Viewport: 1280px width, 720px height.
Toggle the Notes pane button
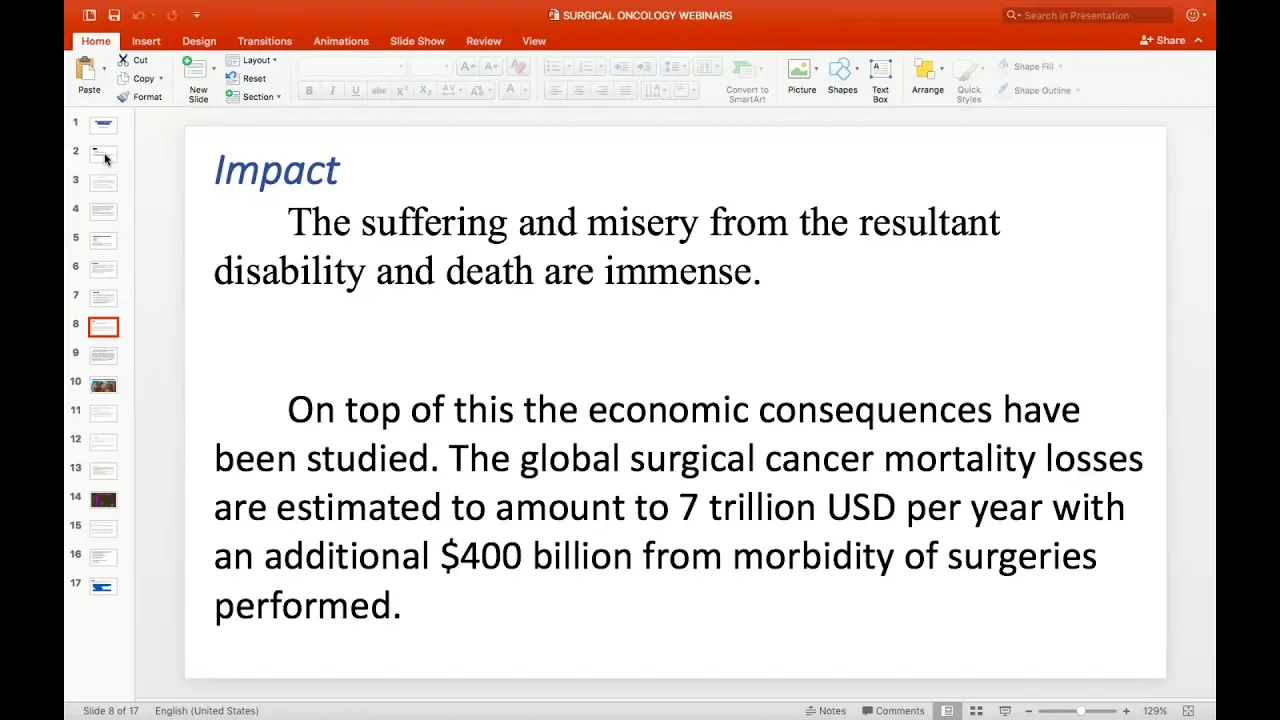pyautogui.click(x=825, y=711)
